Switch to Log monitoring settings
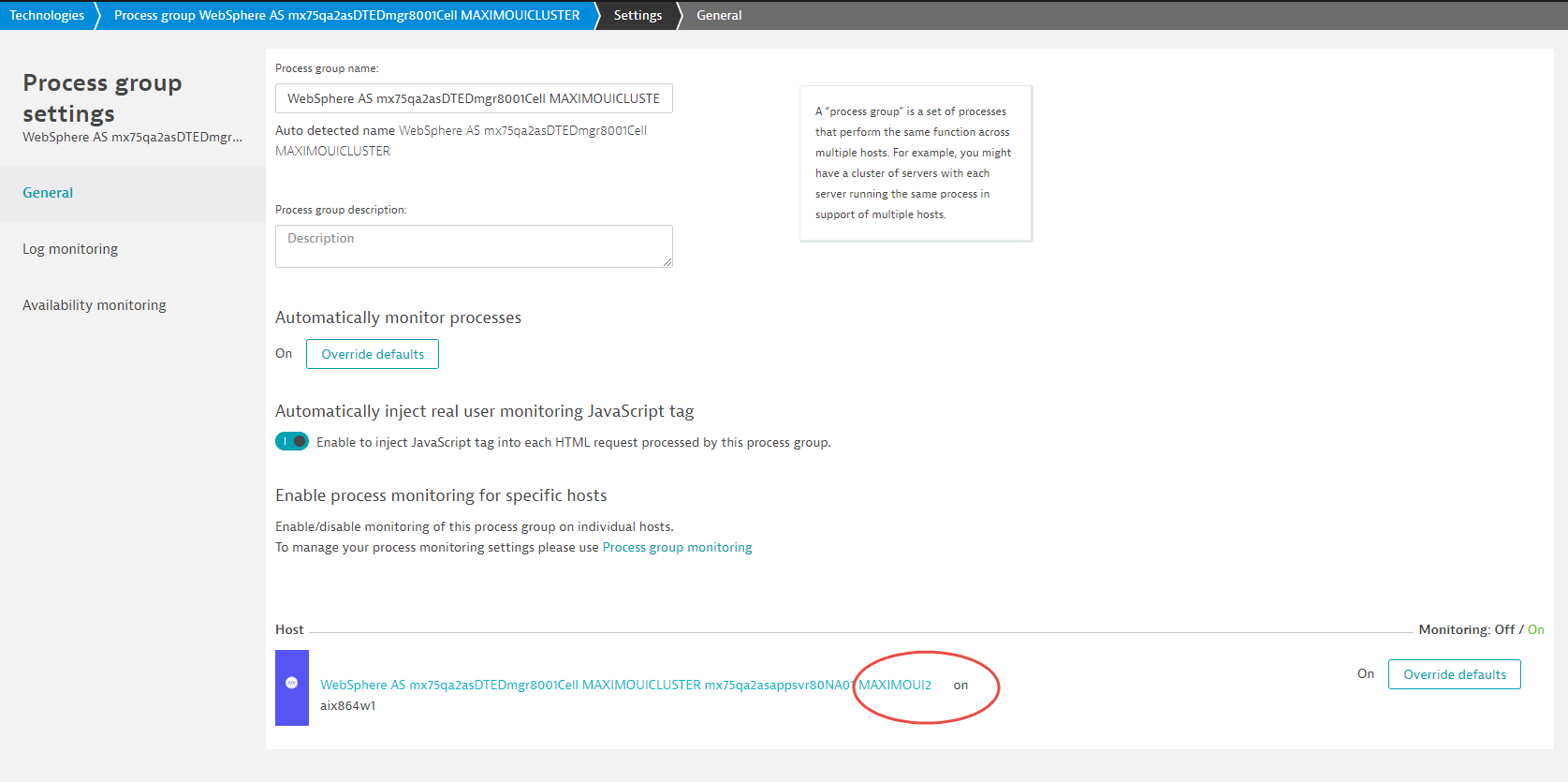Image resolution: width=1568 pixels, height=782 pixels. [x=70, y=249]
